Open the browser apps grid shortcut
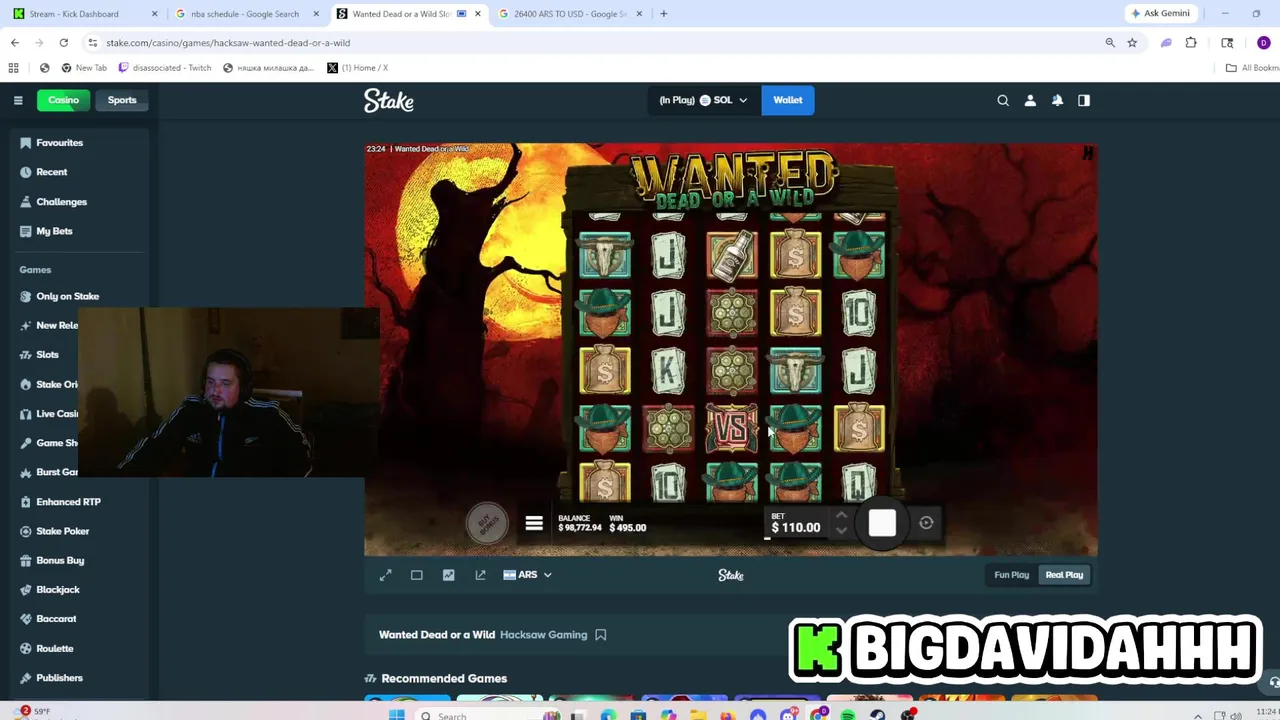Screen dimensions: 1280x720 13,68
